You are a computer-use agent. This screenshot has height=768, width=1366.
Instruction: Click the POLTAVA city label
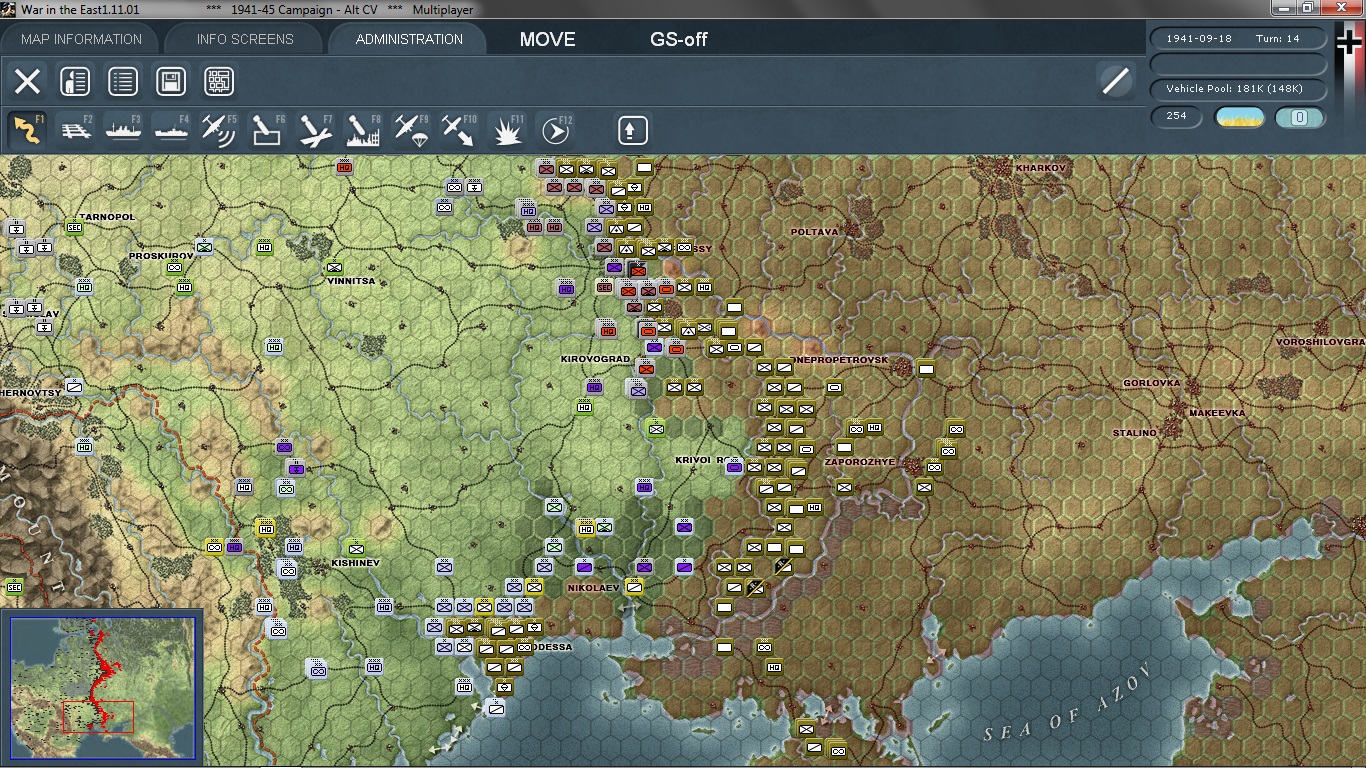coord(814,232)
